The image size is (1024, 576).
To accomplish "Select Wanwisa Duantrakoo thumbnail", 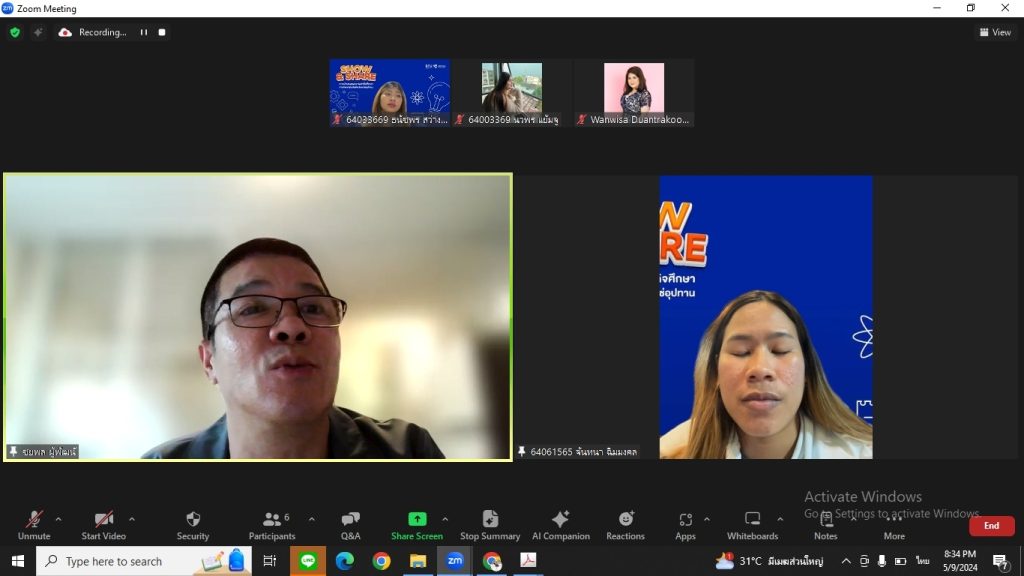I will click(x=634, y=93).
